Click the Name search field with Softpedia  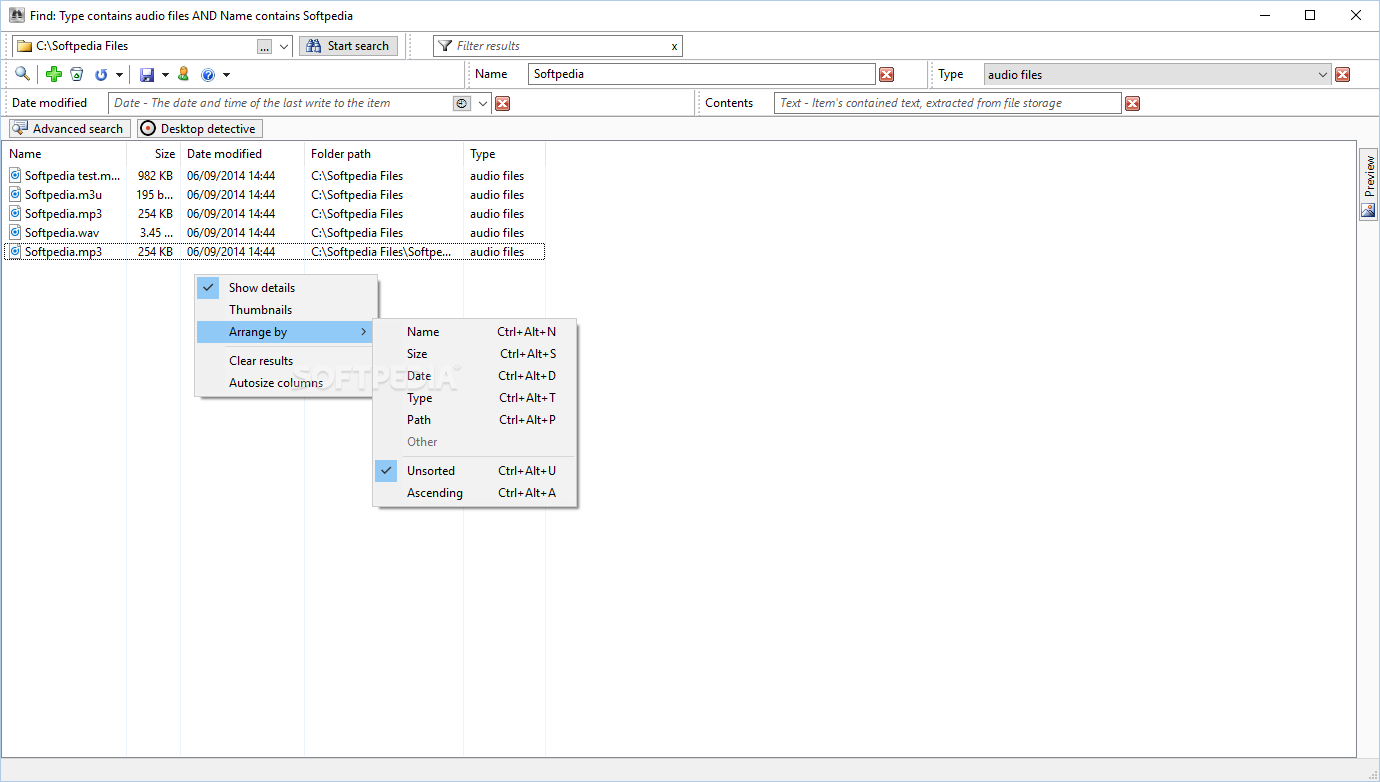[702, 74]
